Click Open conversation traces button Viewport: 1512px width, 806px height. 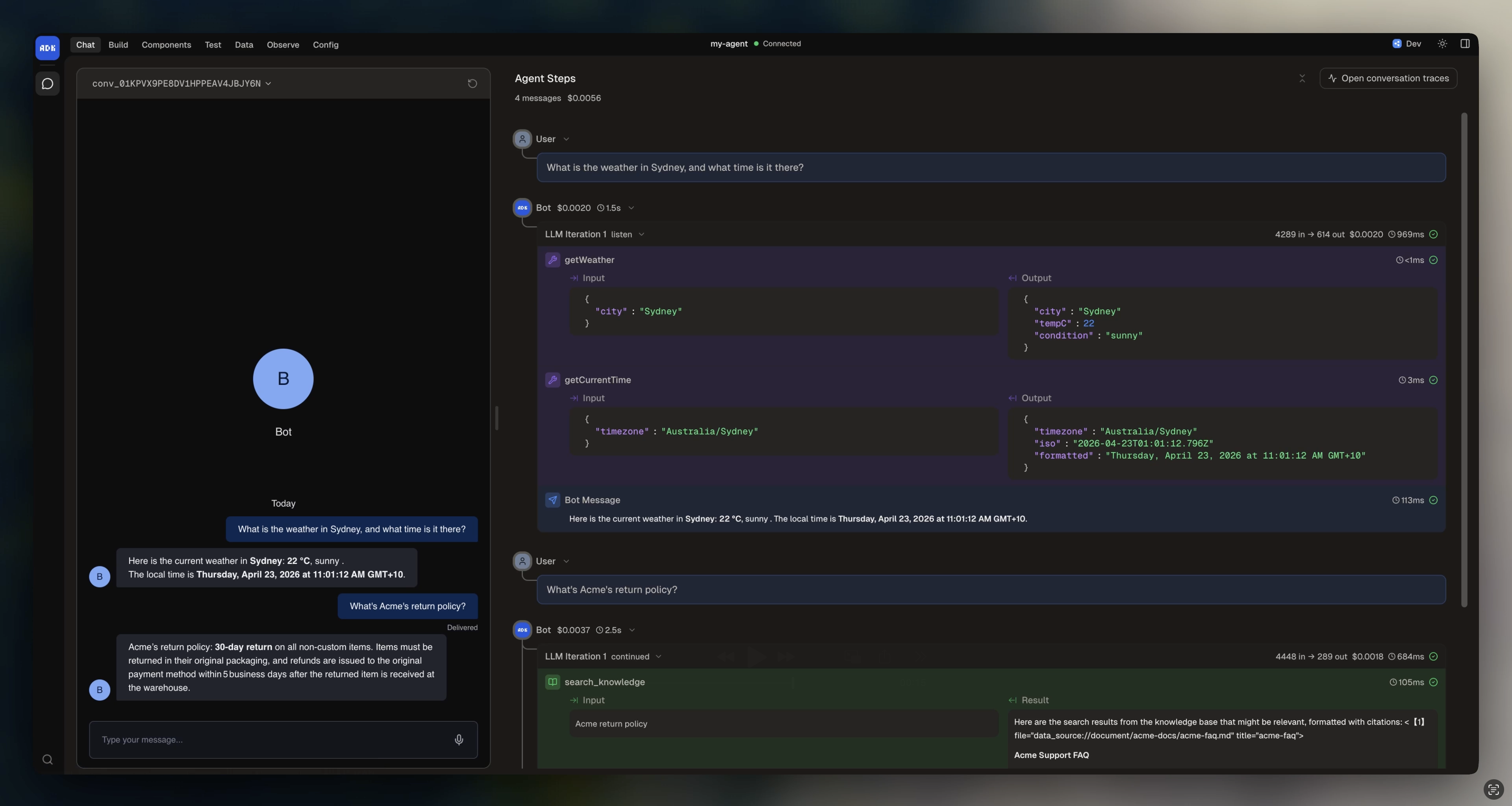point(1388,79)
